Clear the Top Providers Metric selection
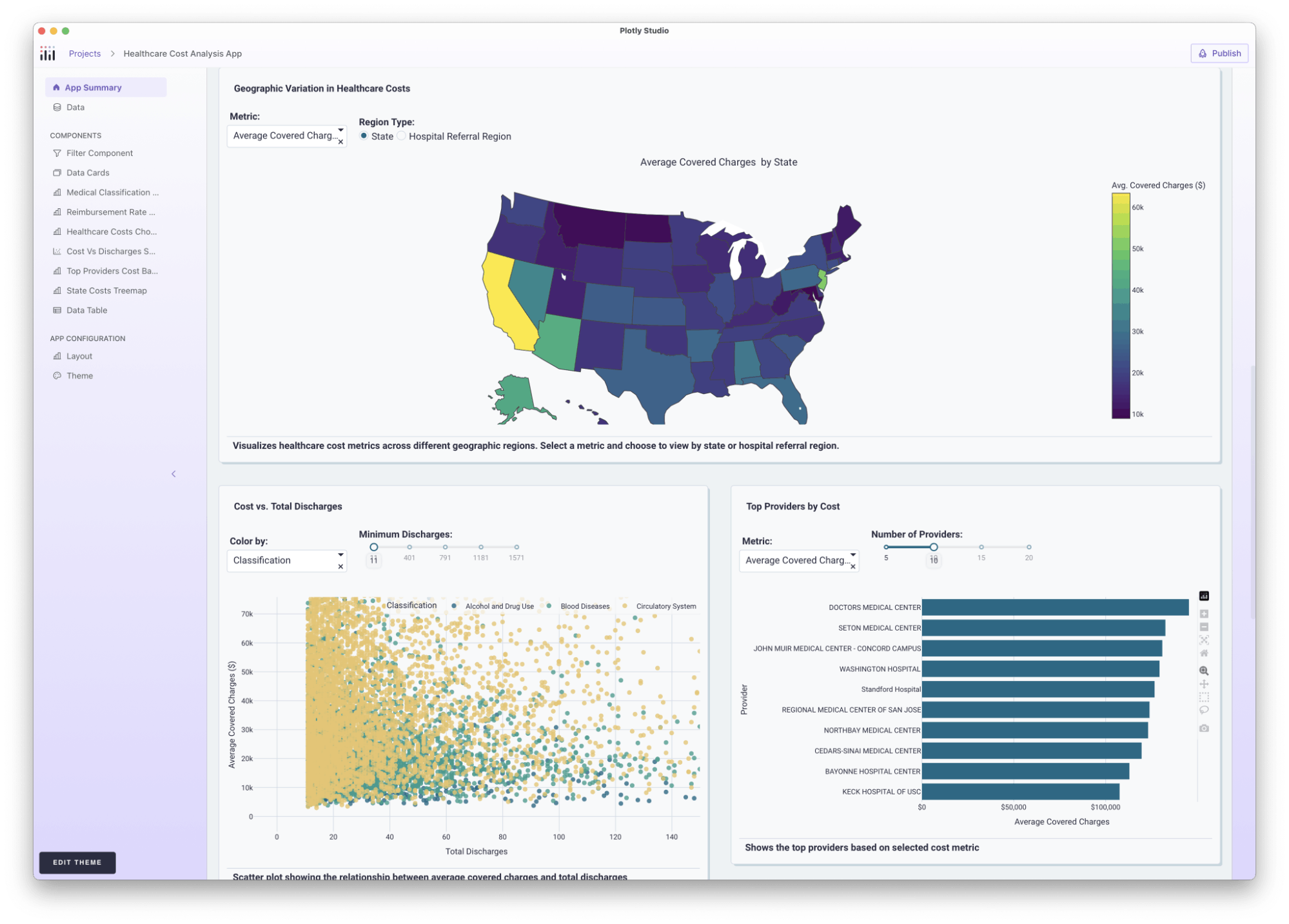This screenshot has width=1289, height=924. click(x=852, y=567)
